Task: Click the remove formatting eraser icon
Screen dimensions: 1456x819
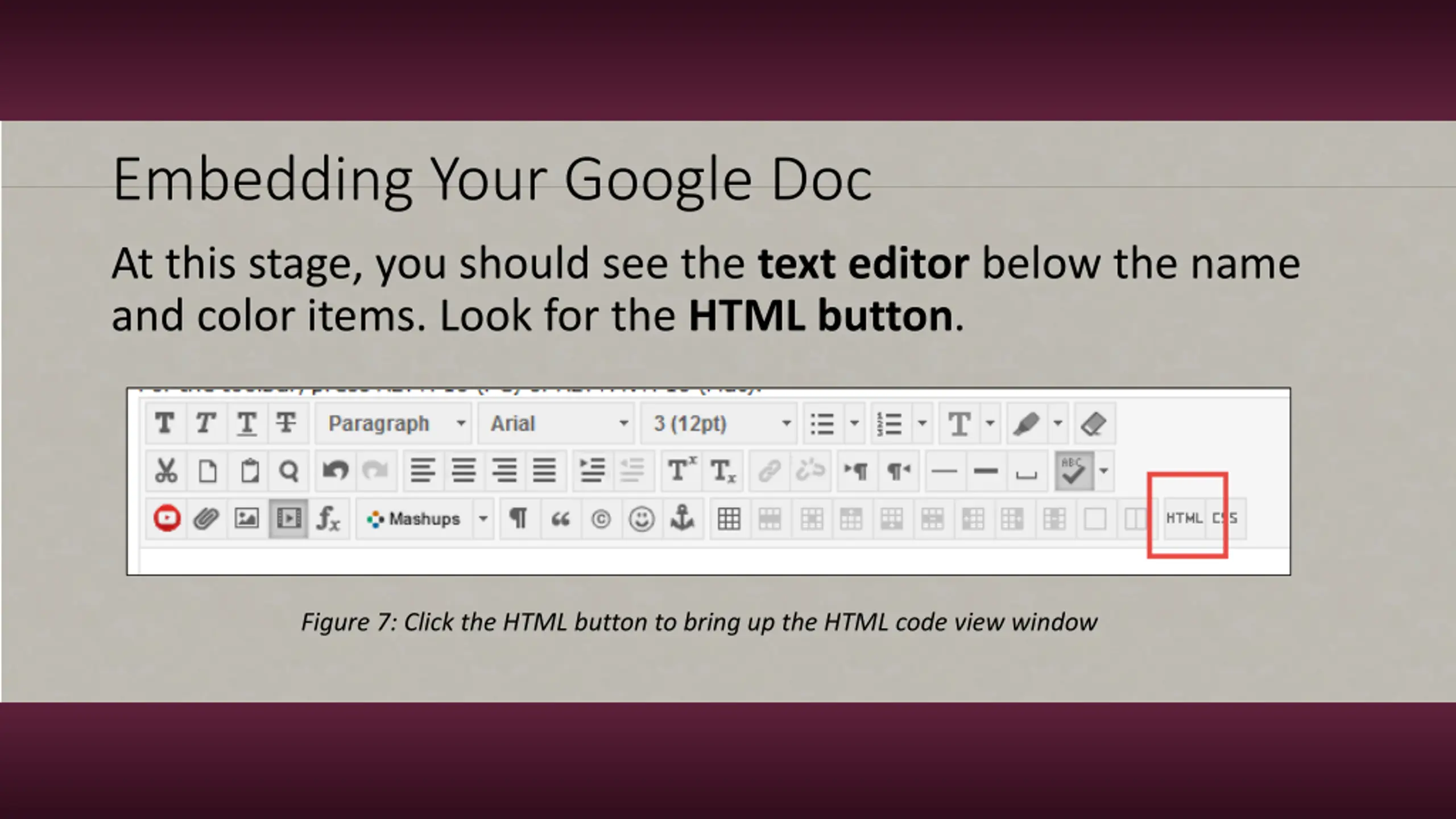Action: click(x=1094, y=424)
